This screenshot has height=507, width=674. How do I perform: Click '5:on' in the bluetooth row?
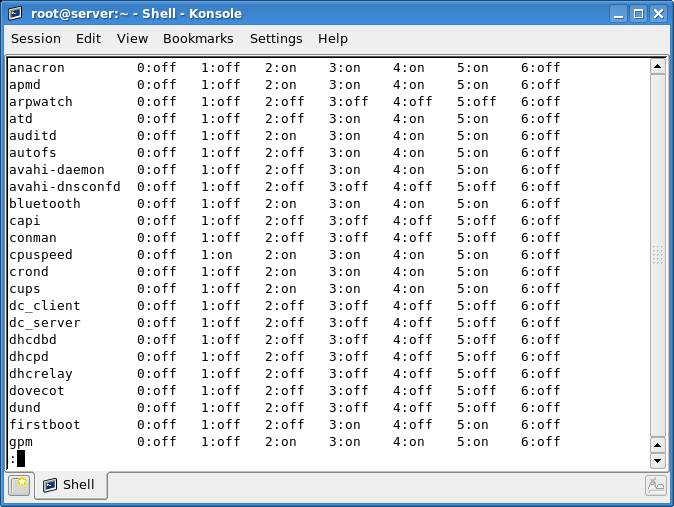(473, 204)
